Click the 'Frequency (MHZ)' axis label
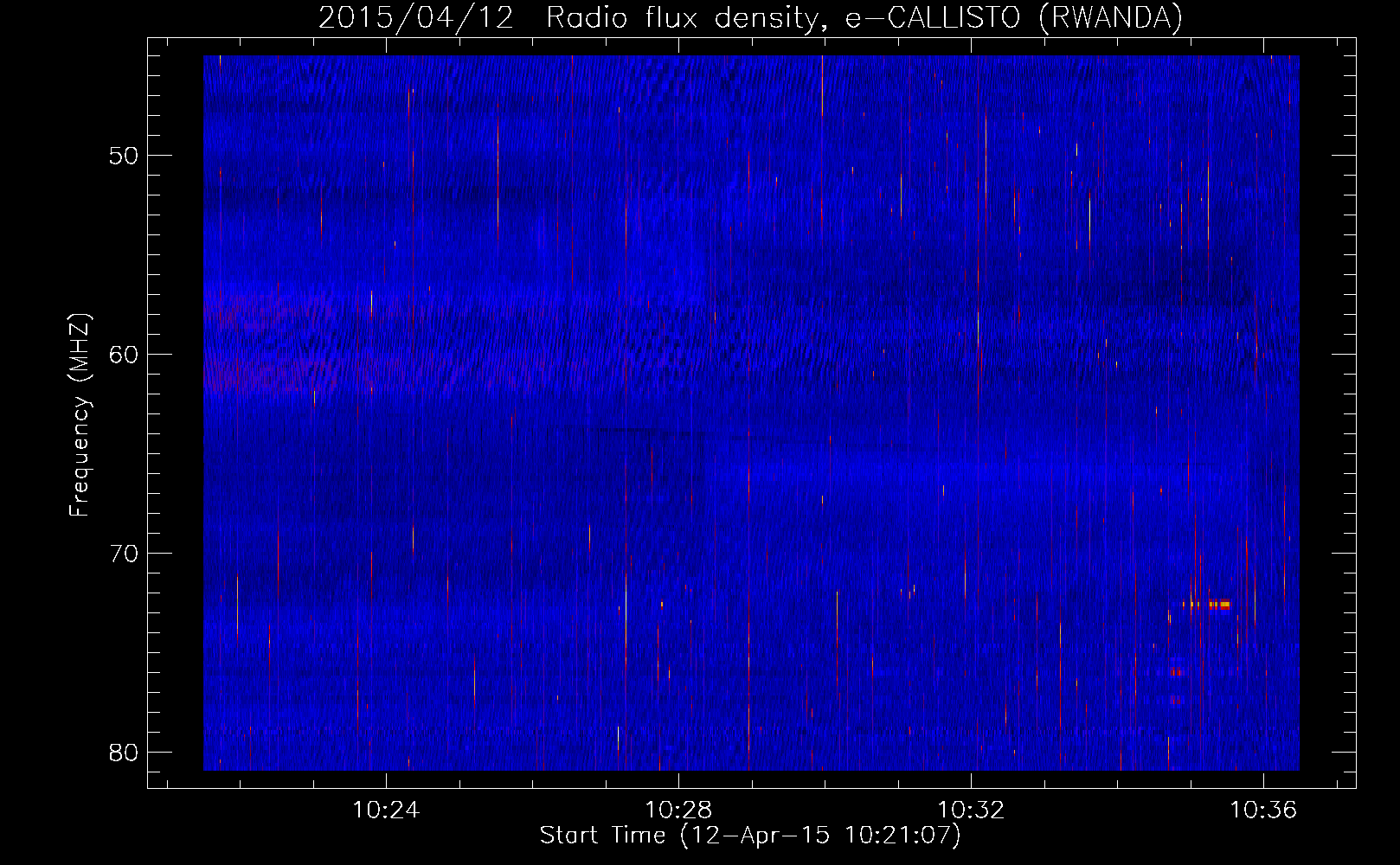Image resolution: width=1400 pixels, height=865 pixels. (80, 415)
